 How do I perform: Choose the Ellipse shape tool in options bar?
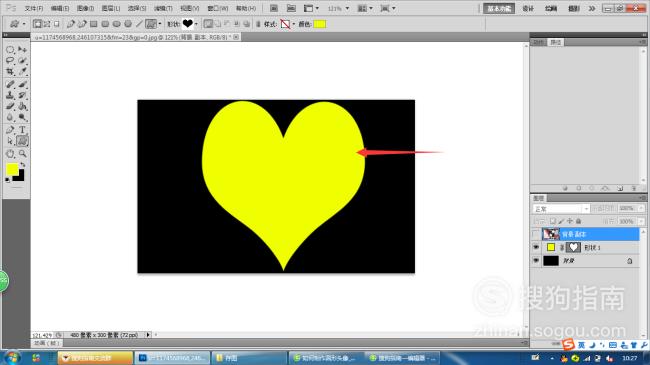pyautogui.click(x=116, y=24)
